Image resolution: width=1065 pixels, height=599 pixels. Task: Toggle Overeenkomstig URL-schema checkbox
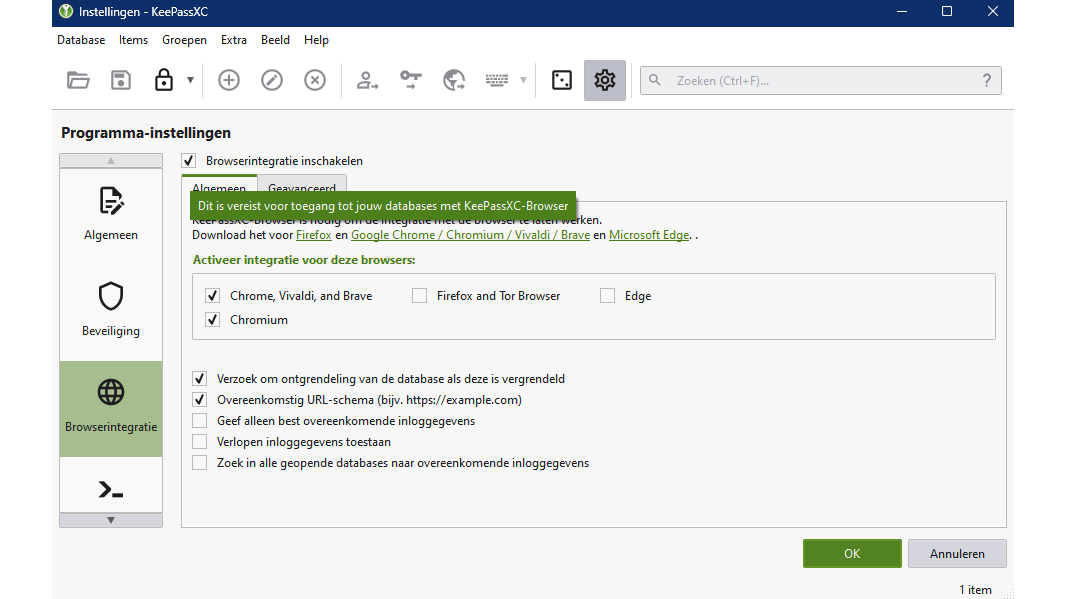pos(200,399)
